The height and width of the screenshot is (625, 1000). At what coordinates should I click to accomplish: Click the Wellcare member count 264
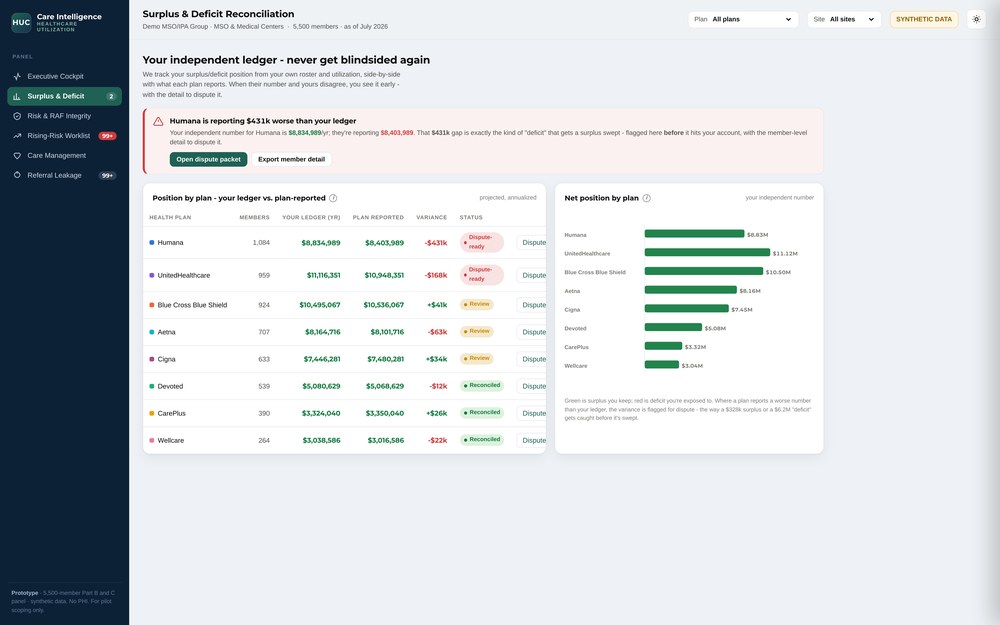tap(264, 441)
